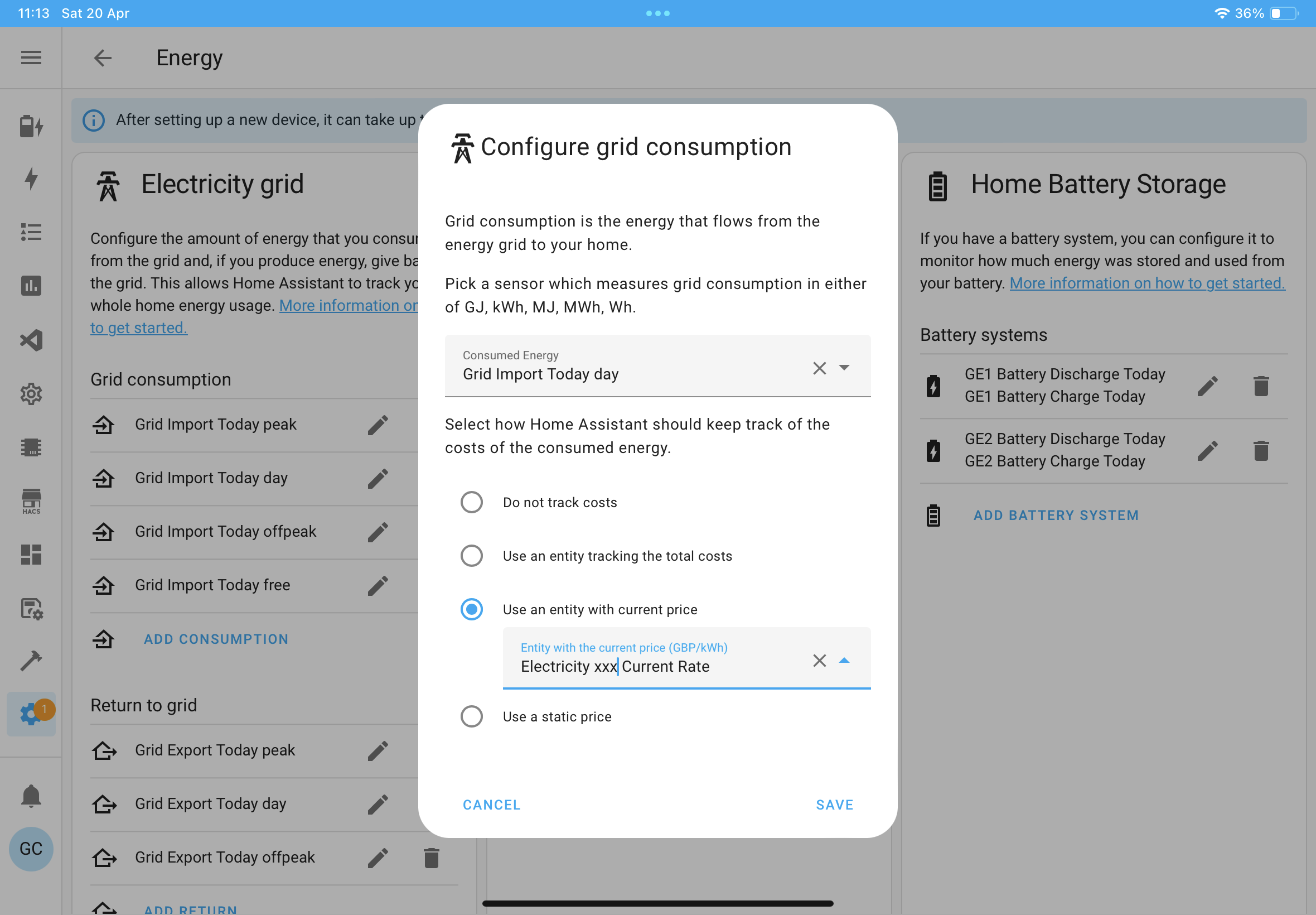Open the hamburger sidebar menu
This screenshot has height=915, width=1316.
(x=31, y=57)
